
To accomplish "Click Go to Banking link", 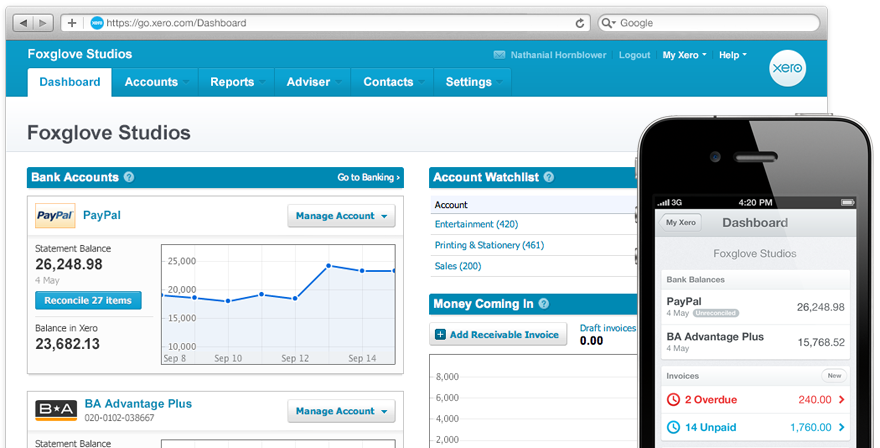I will (x=369, y=177).
